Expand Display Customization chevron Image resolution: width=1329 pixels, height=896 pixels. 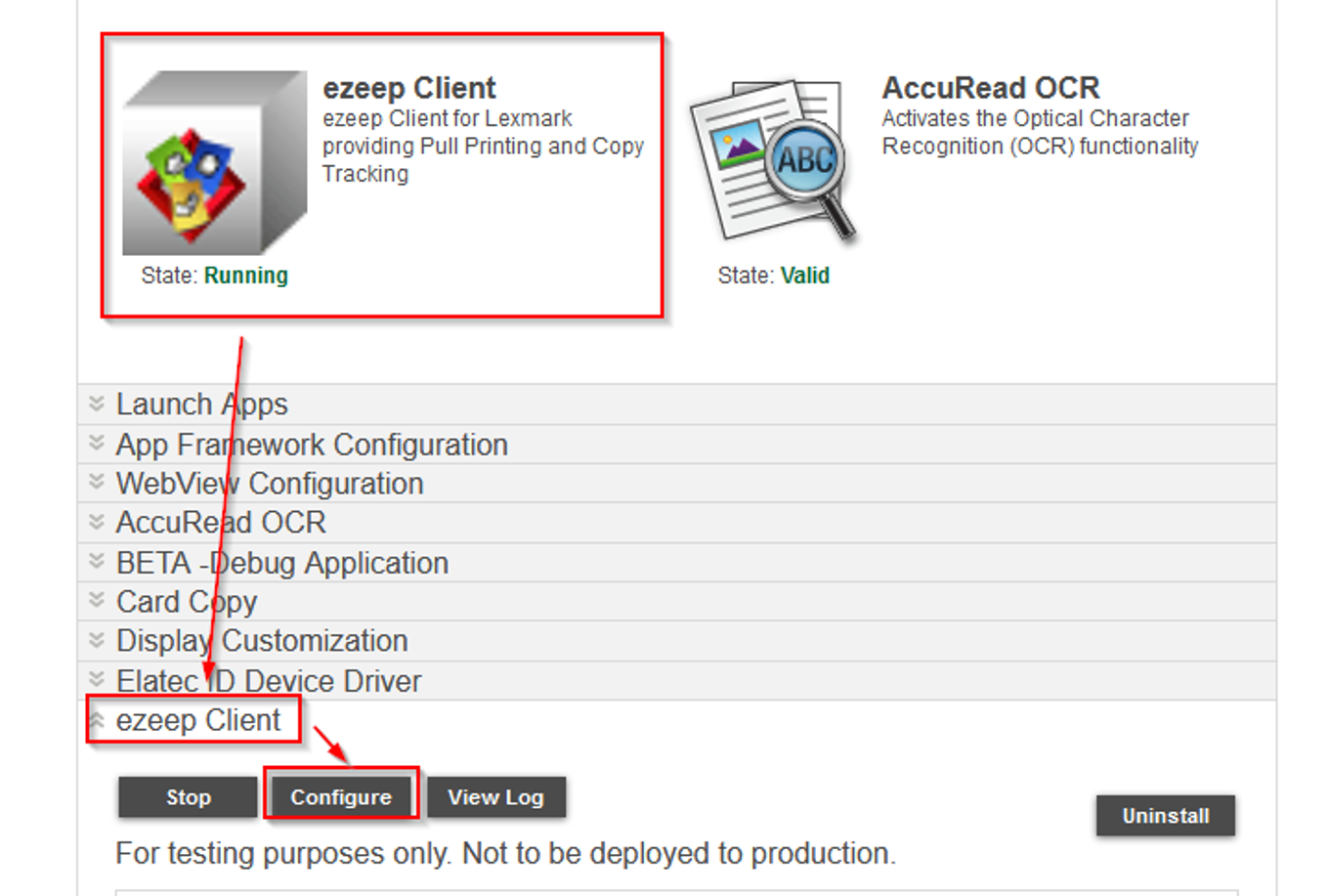[96, 640]
